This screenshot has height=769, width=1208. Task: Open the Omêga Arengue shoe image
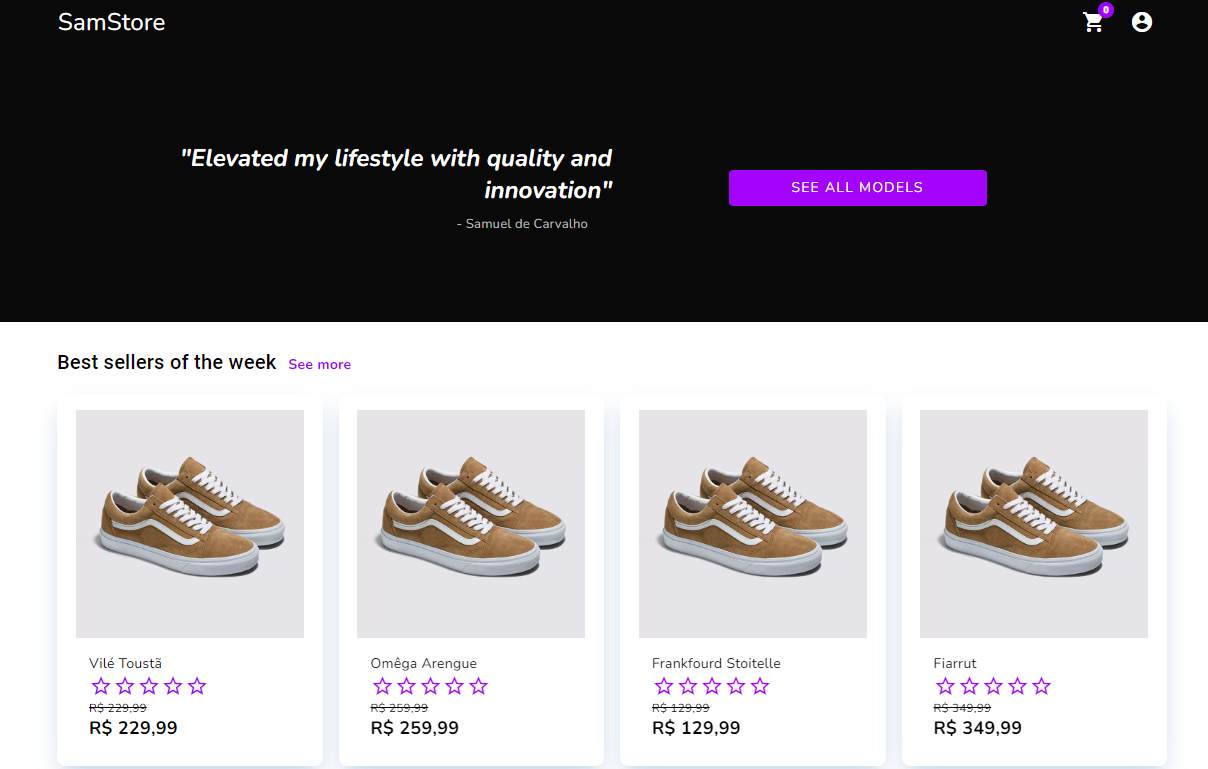tap(471, 524)
